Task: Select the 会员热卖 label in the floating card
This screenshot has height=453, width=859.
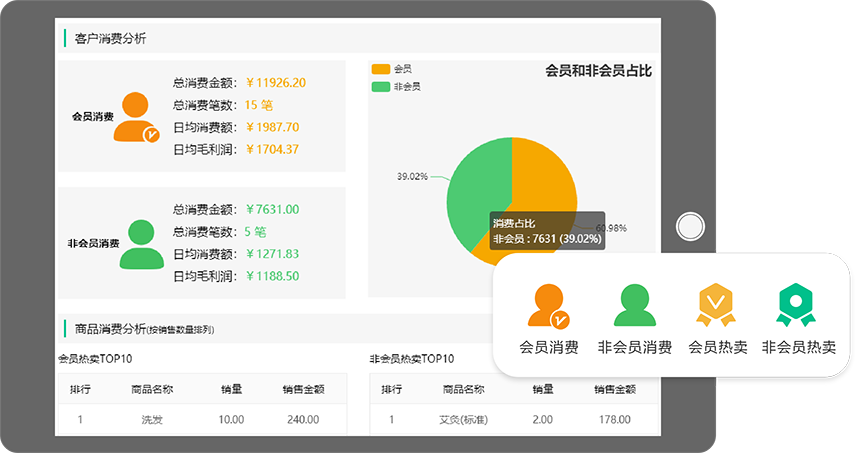Action: pyautogui.click(x=718, y=347)
